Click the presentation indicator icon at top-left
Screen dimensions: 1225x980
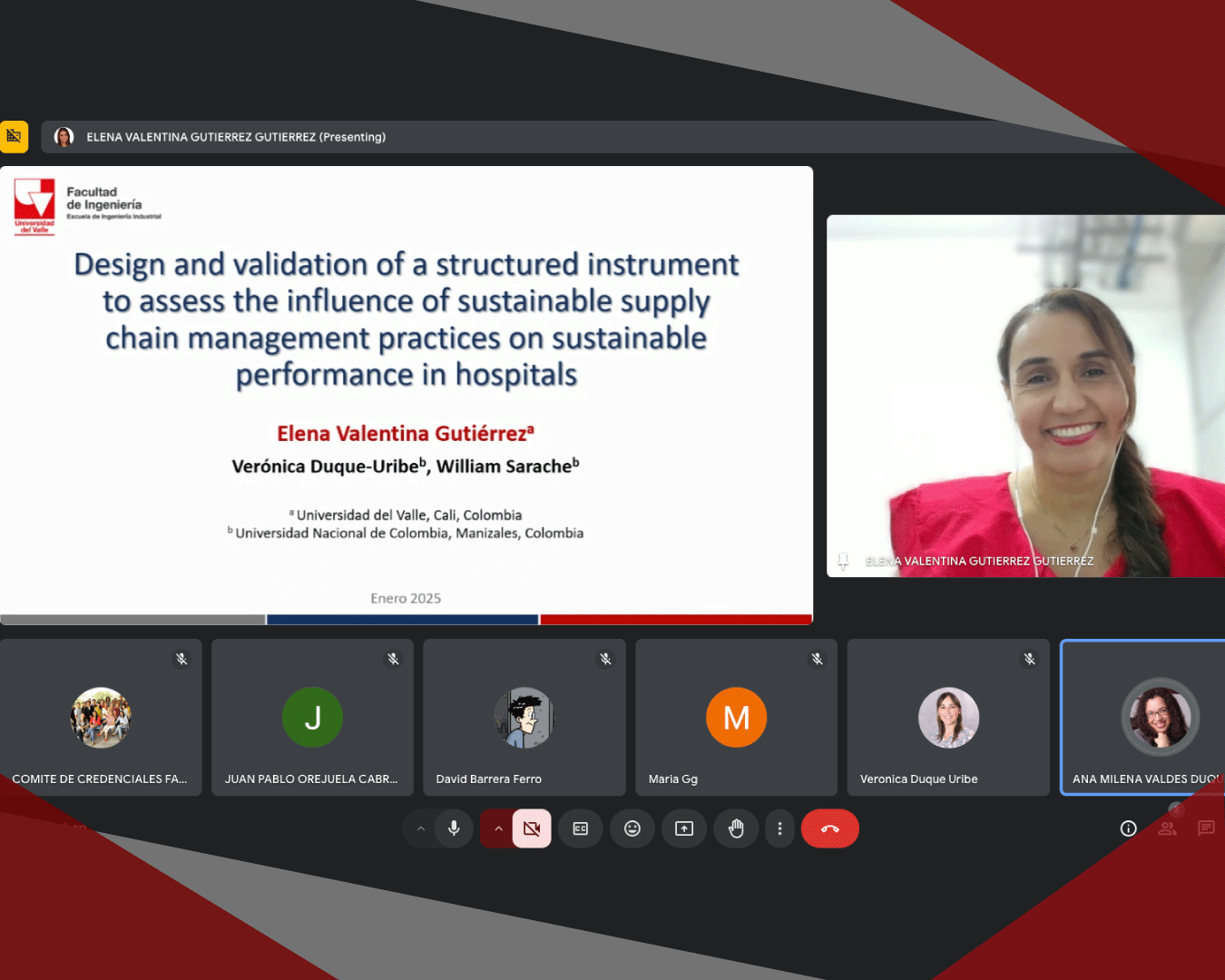[x=14, y=137]
